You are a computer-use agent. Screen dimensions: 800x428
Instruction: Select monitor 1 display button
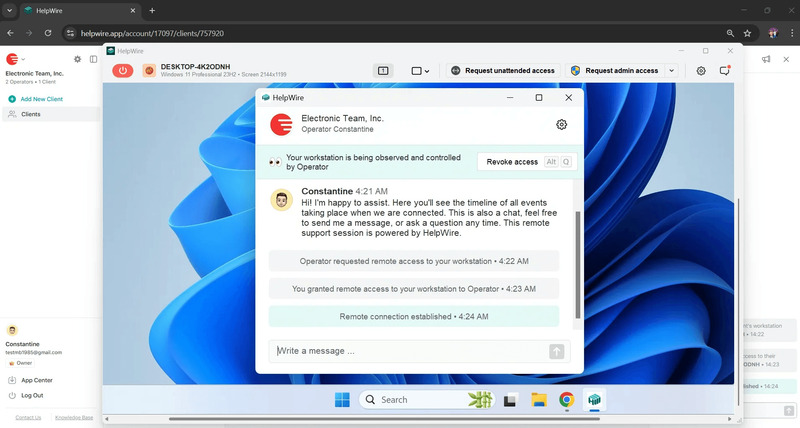click(383, 71)
